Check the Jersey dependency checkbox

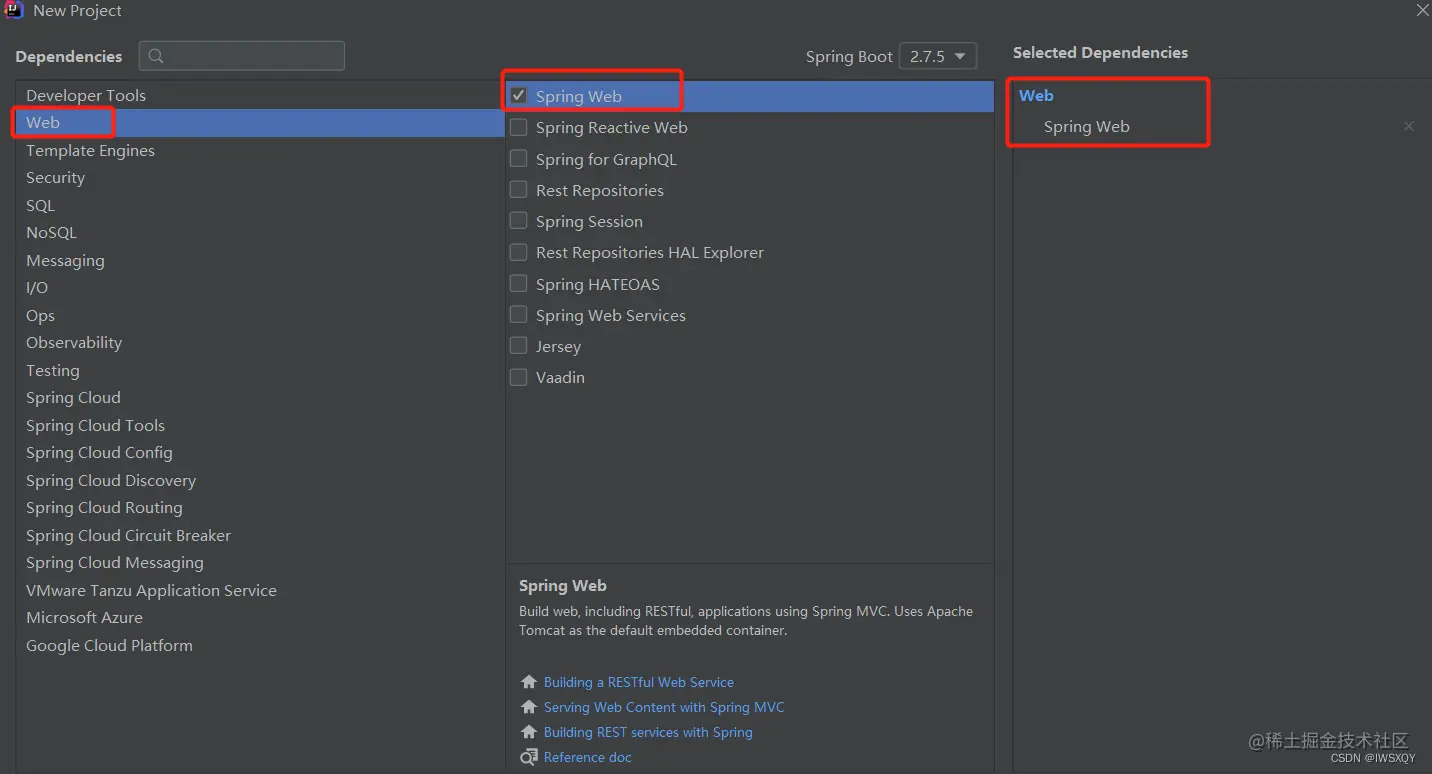[518, 345]
